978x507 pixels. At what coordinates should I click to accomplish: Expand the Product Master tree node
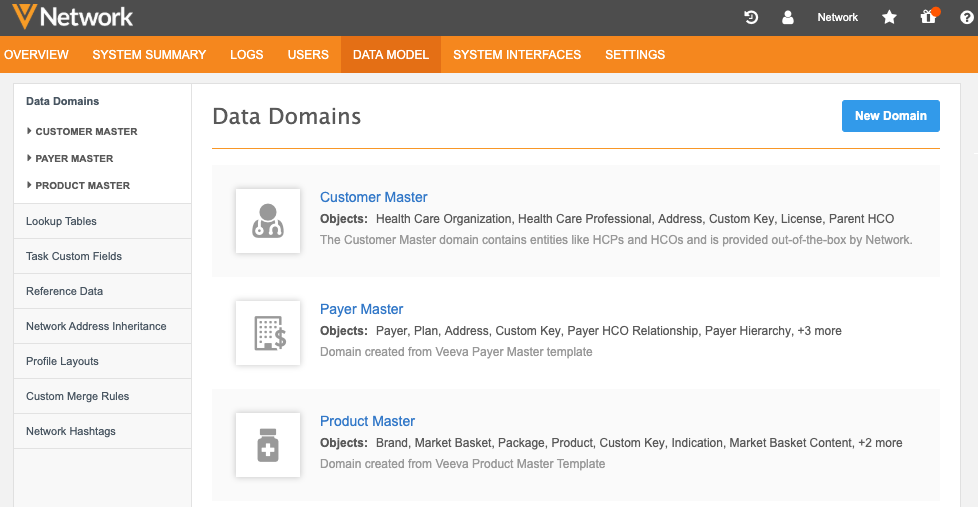[30, 185]
